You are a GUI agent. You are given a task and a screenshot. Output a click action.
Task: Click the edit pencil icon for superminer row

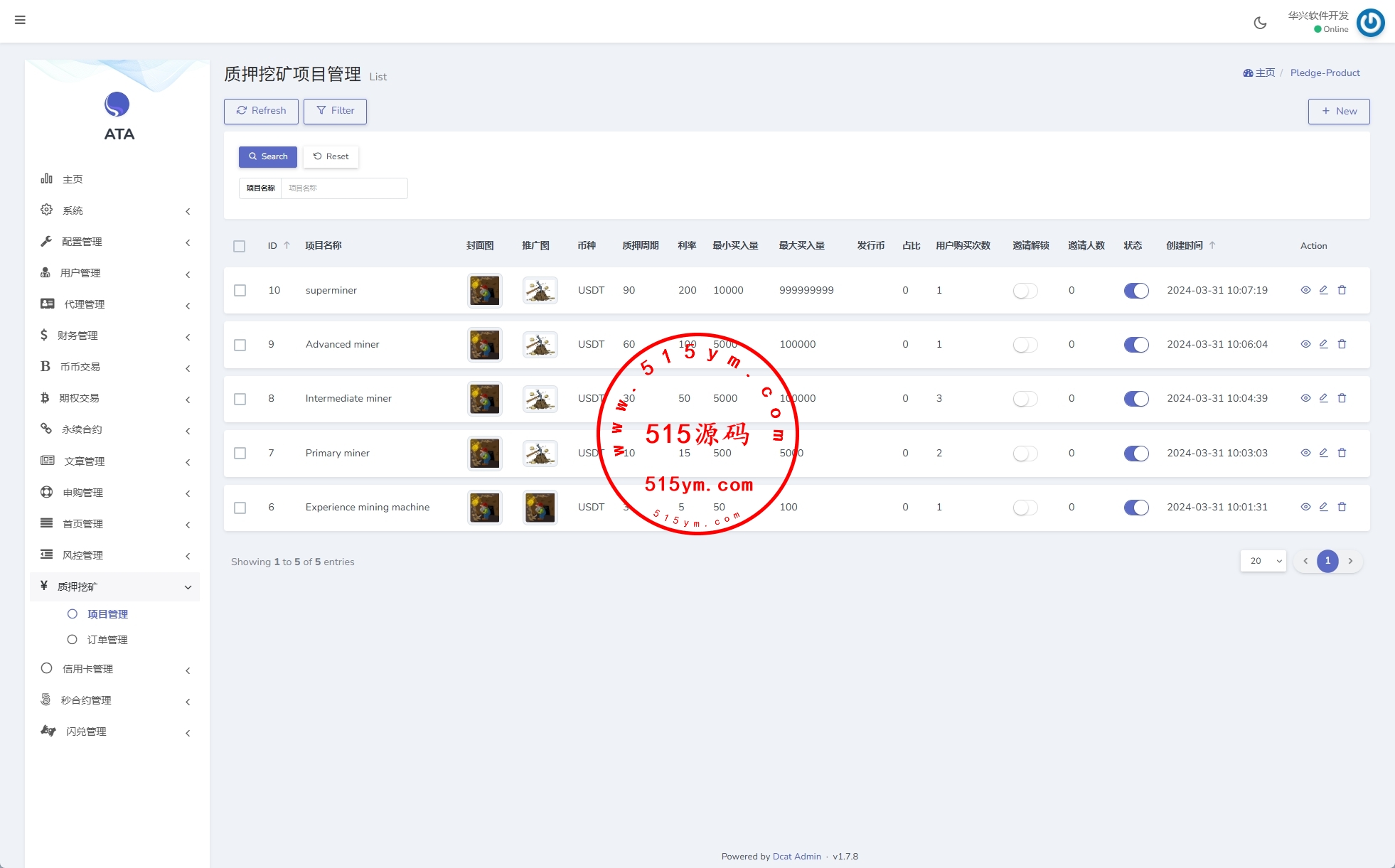[1323, 290]
